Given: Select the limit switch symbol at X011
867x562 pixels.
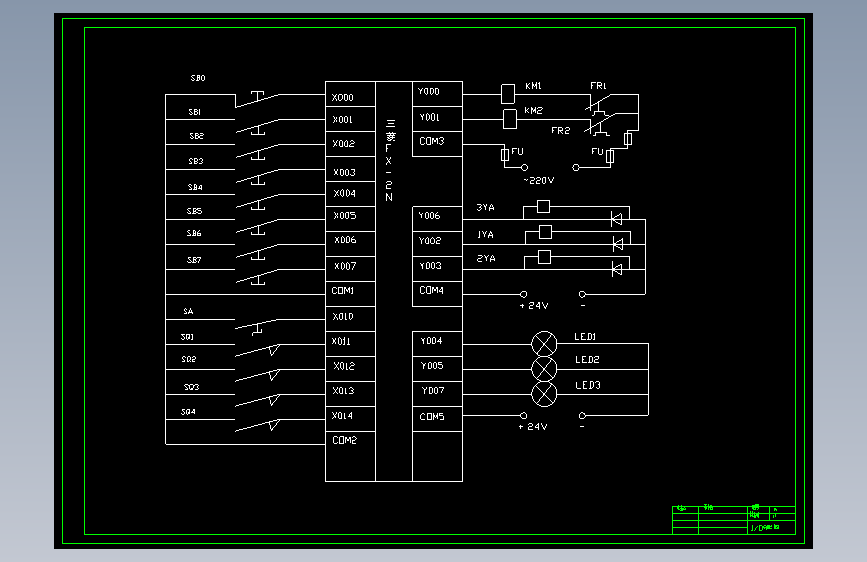Looking at the screenshot, I should pyautogui.click(x=258, y=350).
